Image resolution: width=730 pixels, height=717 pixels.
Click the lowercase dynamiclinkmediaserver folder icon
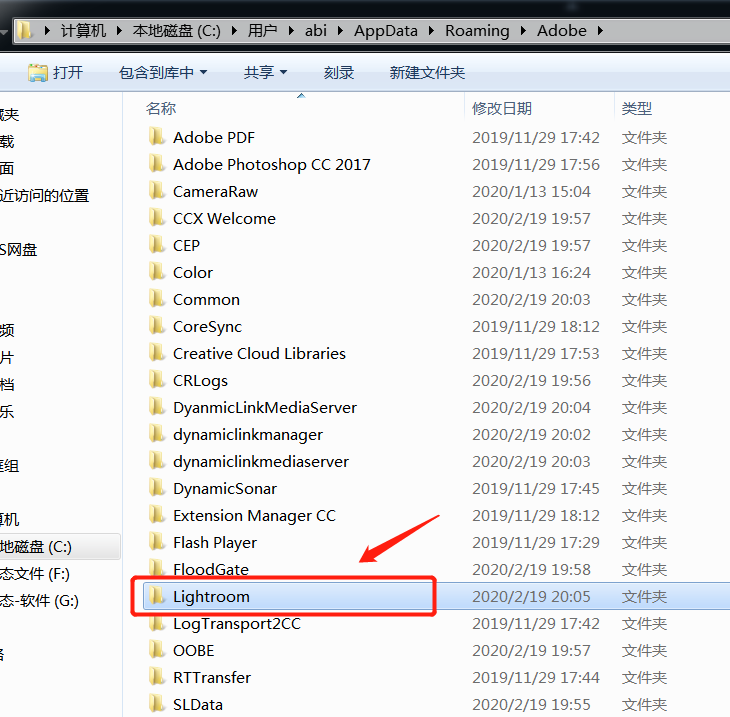[x=157, y=461]
